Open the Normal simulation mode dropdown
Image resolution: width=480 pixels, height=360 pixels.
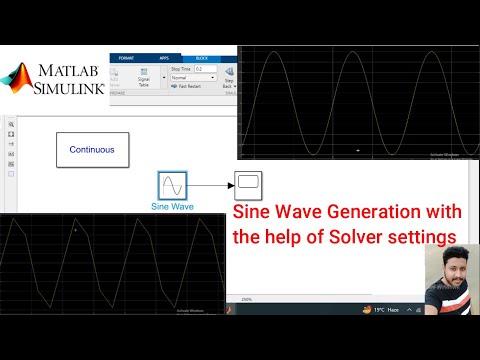pos(193,78)
